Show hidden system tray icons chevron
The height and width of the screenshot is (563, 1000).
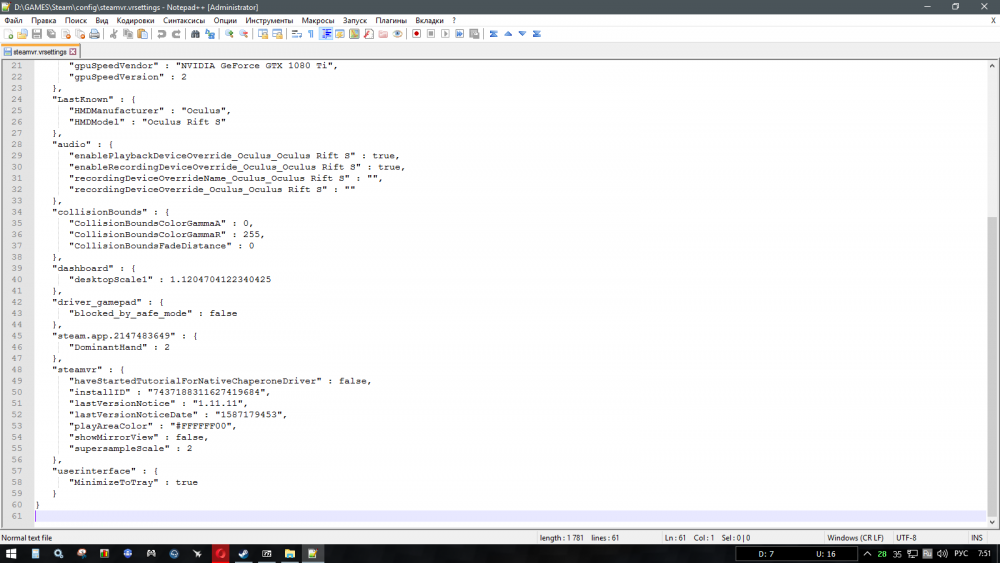867,553
